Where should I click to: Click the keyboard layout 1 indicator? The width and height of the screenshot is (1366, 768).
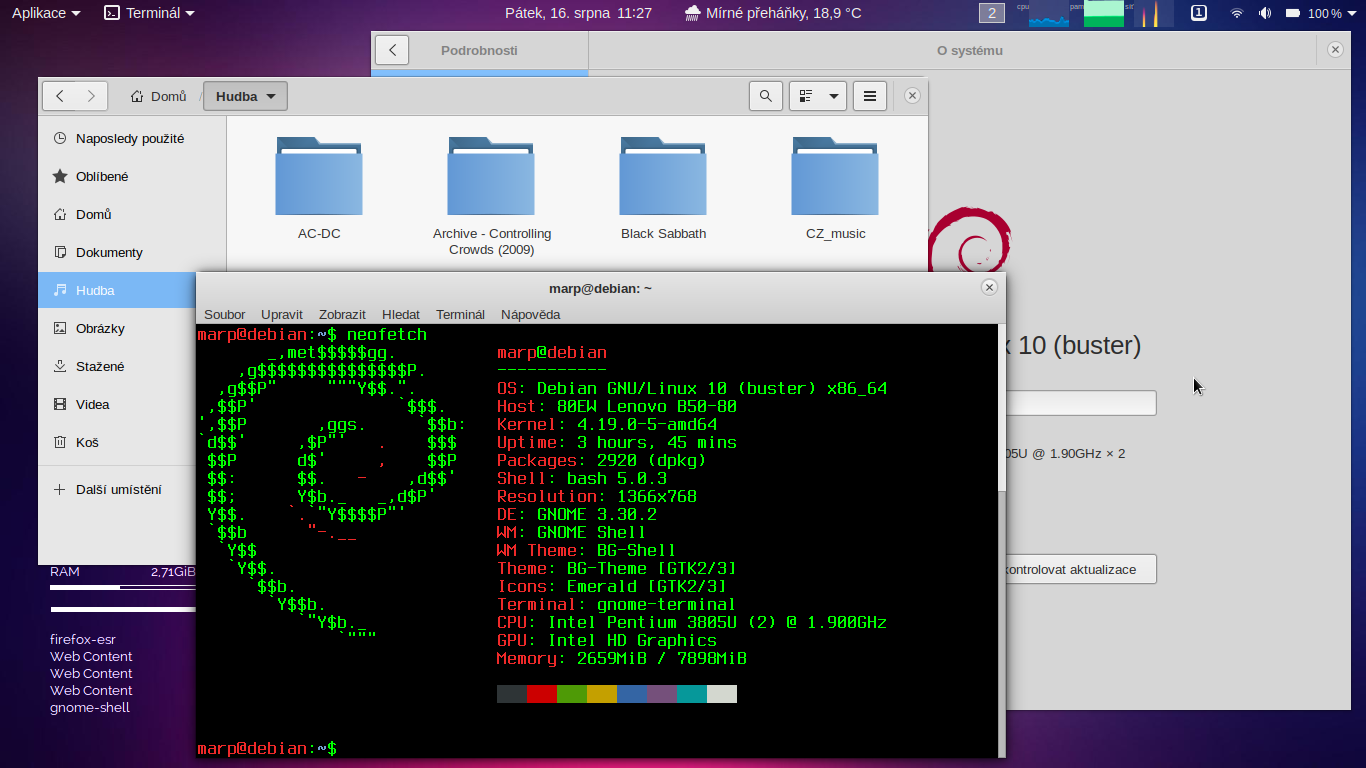(x=1199, y=13)
